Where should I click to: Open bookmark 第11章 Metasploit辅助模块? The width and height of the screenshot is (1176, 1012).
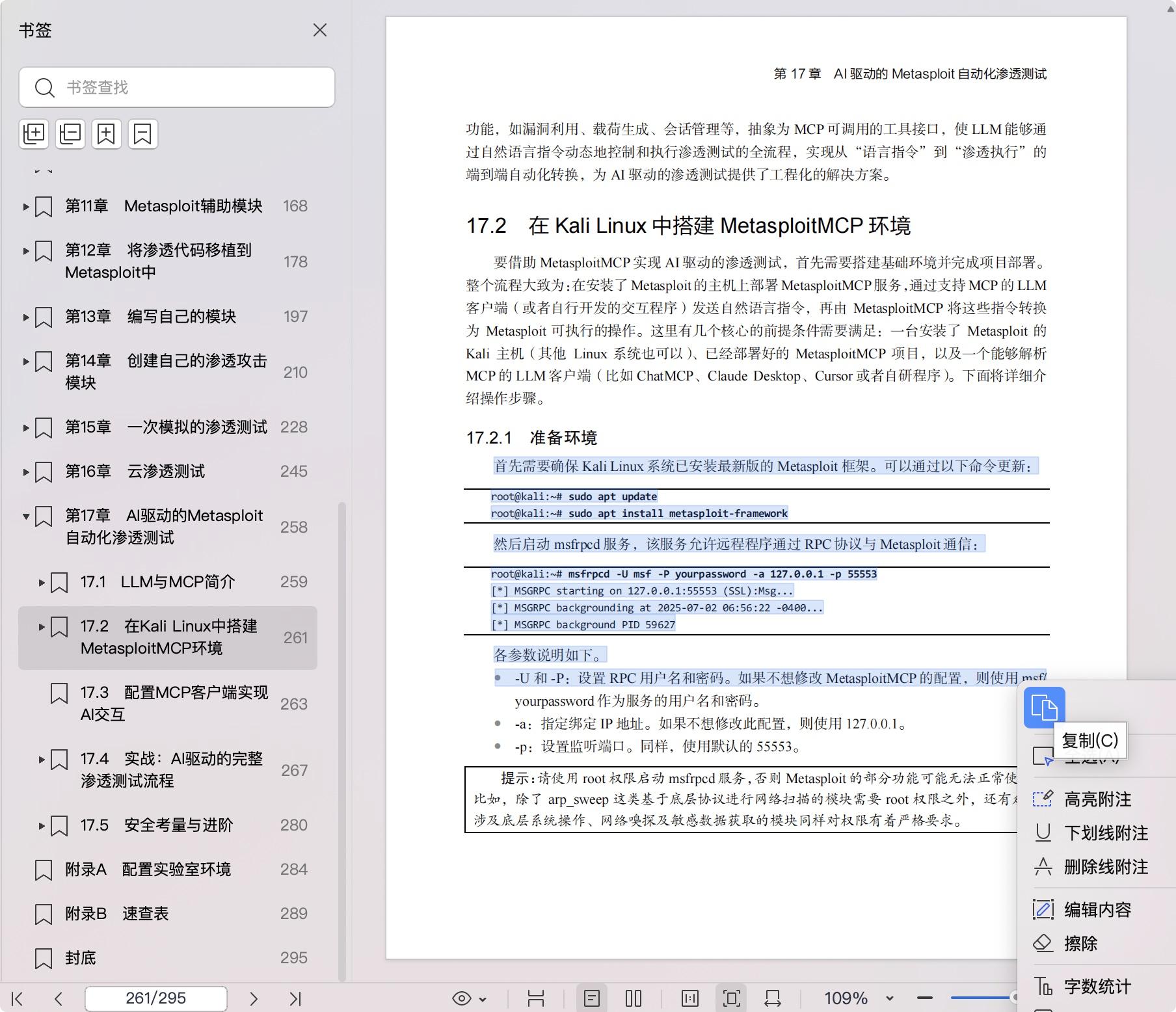coord(164,206)
